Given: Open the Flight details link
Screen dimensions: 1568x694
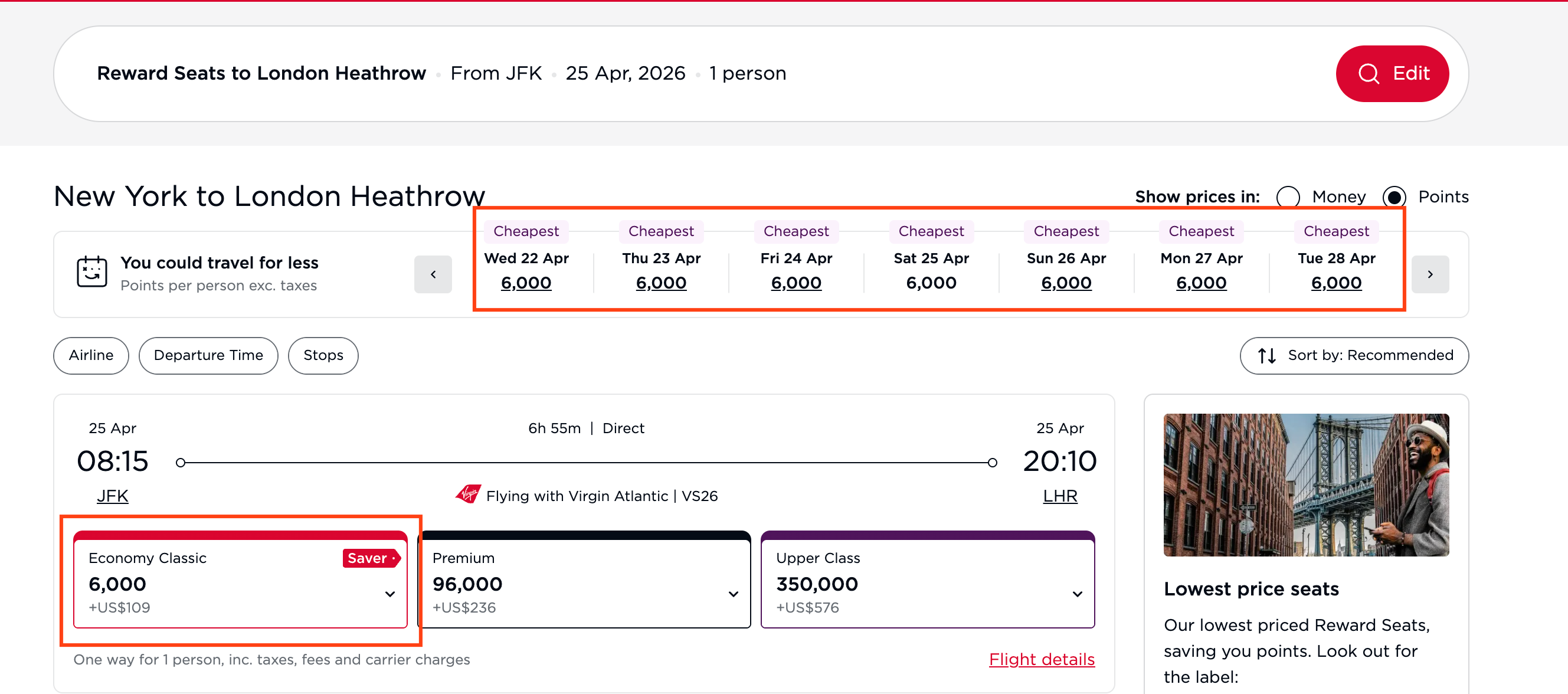Looking at the screenshot, I should [1042, 659].
